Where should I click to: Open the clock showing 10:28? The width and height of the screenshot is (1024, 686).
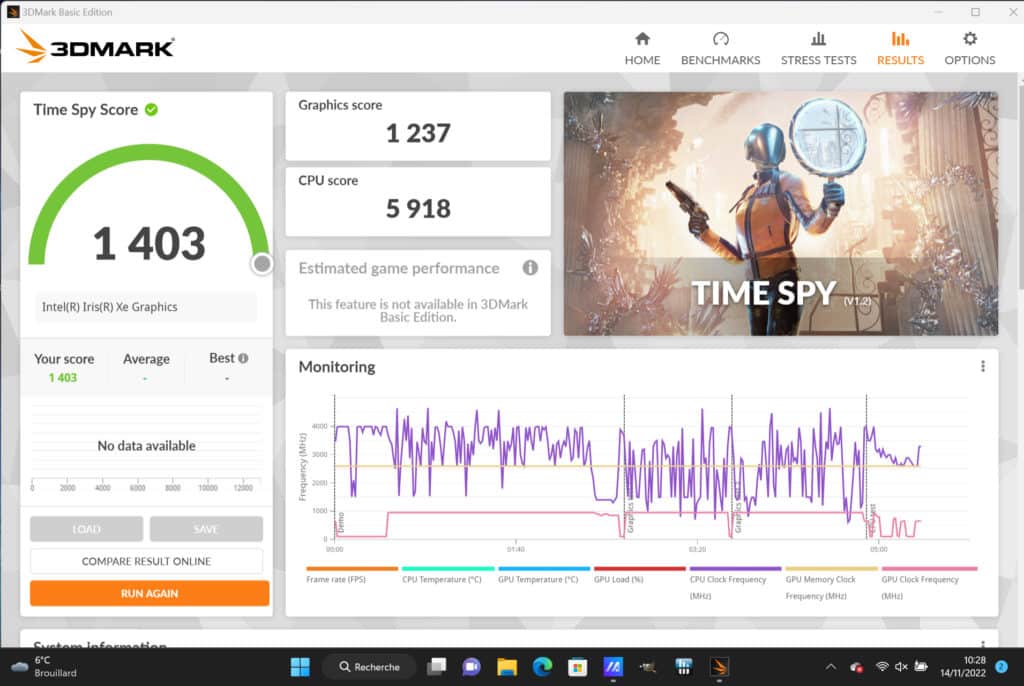pos(963,666)
